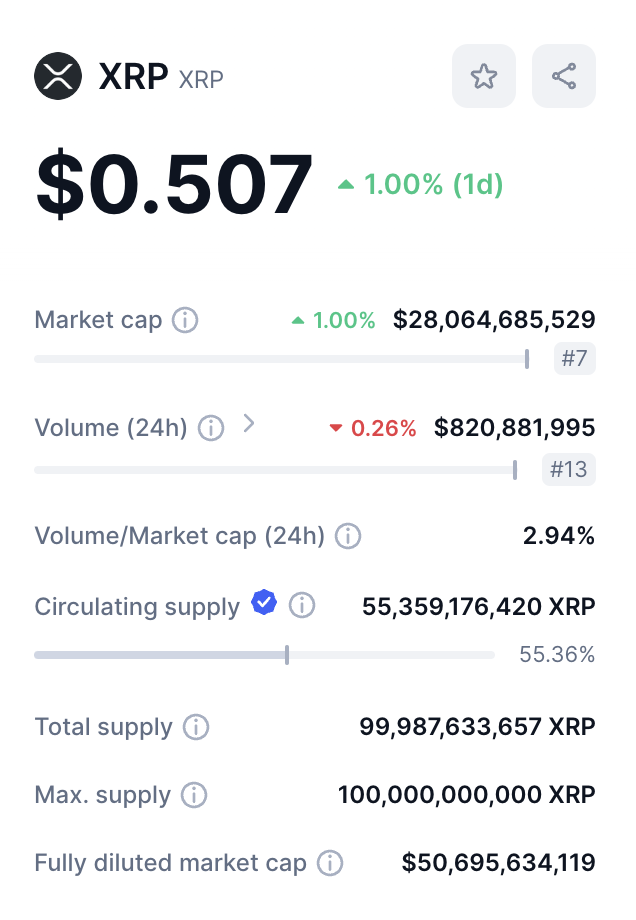This screenshot has width=636, height=920.
Task: Click the Circulating supply progress bar
Action: tap(265, 655)
